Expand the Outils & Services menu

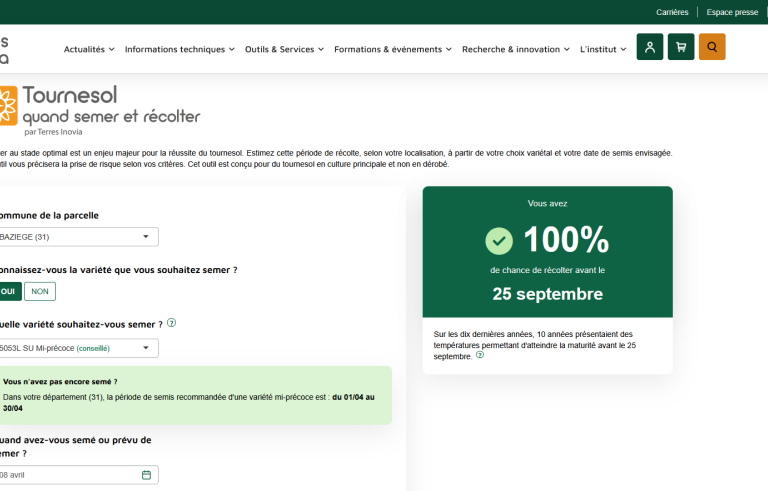[284, 49]
